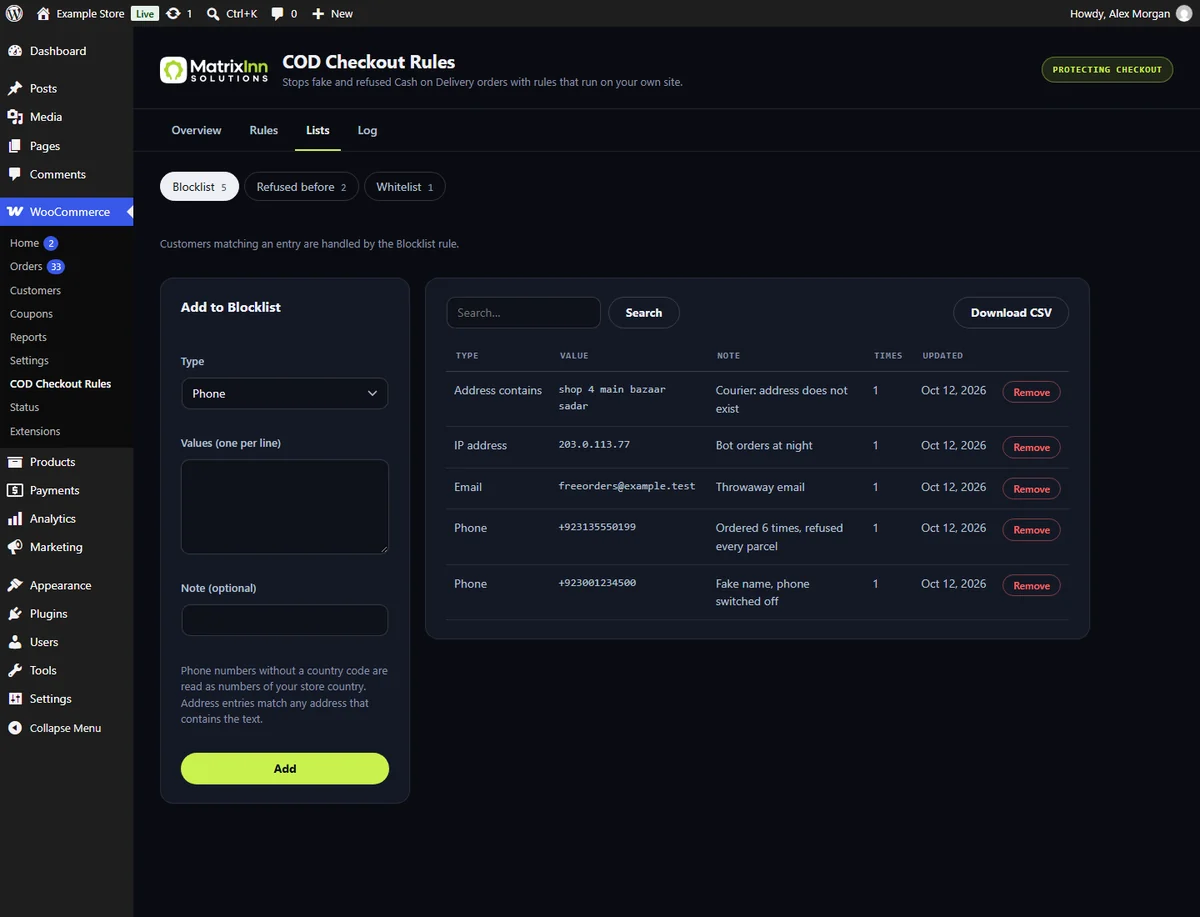Click the Collapse Menu arrow icon
The width and height of the screenshot is (1200, 917).
coord(15,728)
